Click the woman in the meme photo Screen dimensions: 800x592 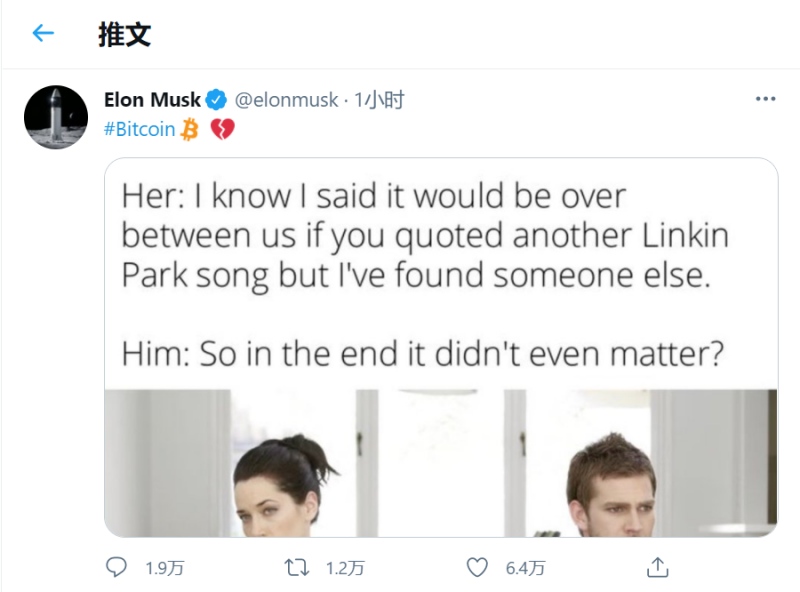[x=283, y=485]
